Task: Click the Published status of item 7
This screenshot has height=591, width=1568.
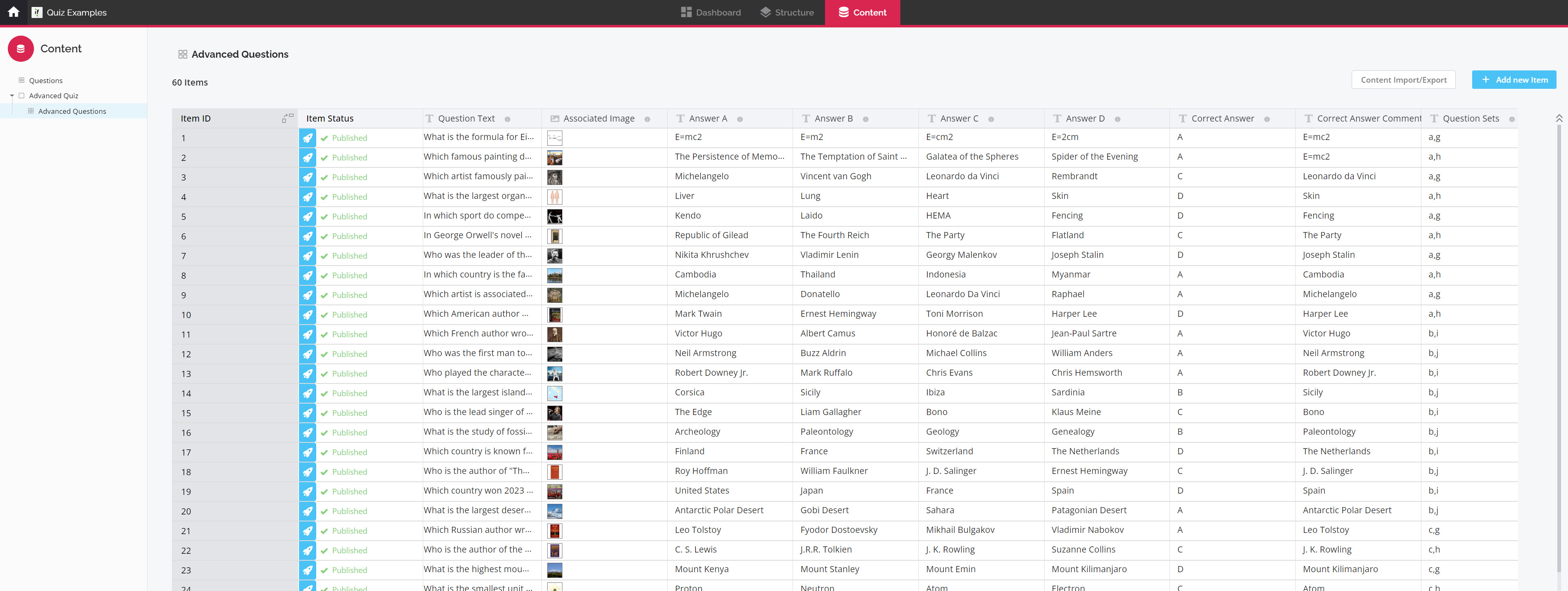Action: 349,256
